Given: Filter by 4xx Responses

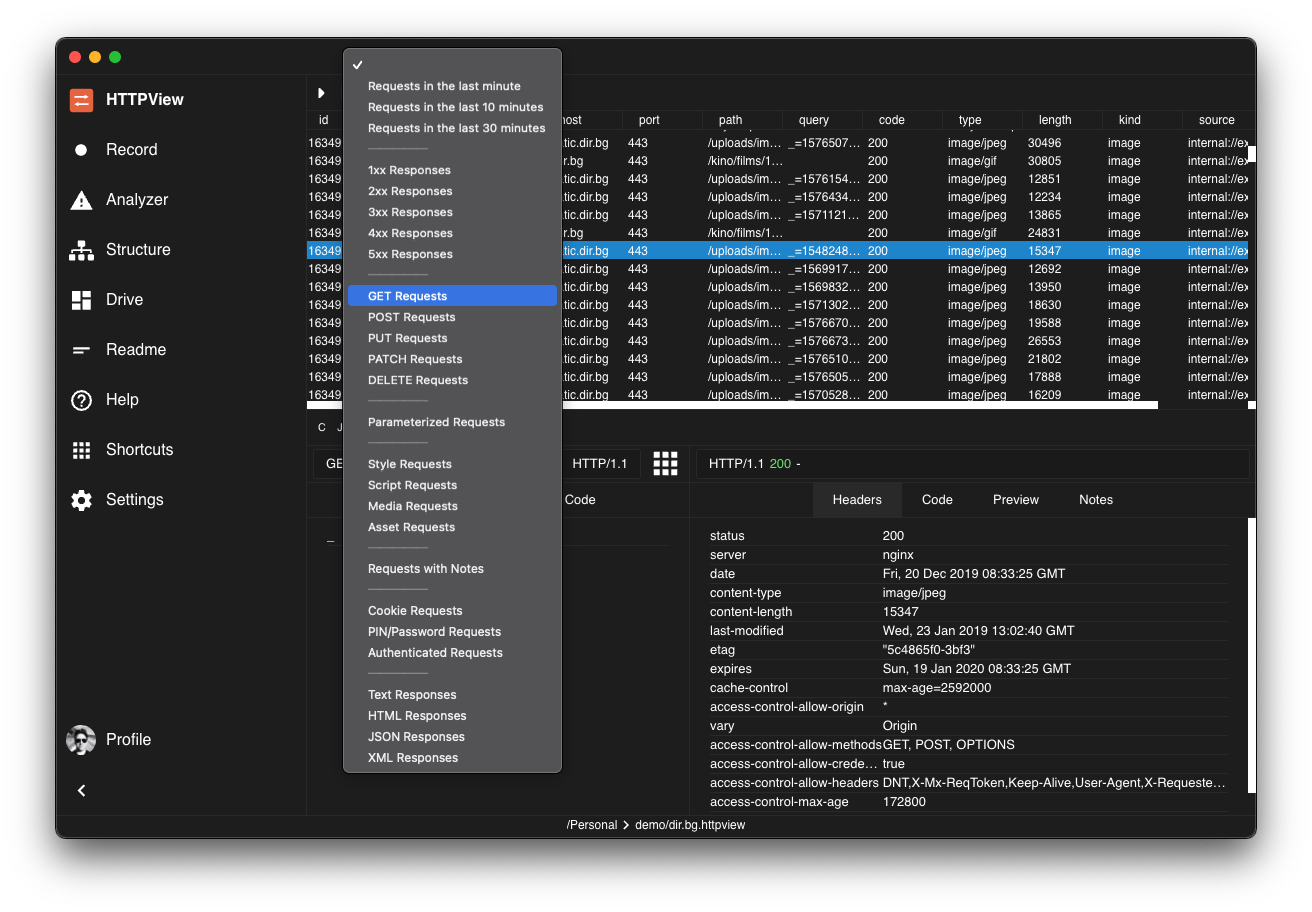Looking at the screenshot, I should click(452, 233).
